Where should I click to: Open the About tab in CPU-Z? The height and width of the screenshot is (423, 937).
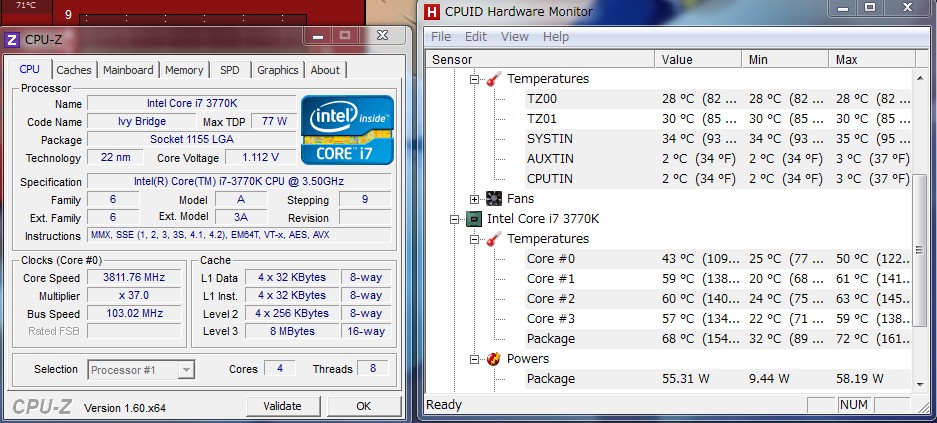(325, 70)
